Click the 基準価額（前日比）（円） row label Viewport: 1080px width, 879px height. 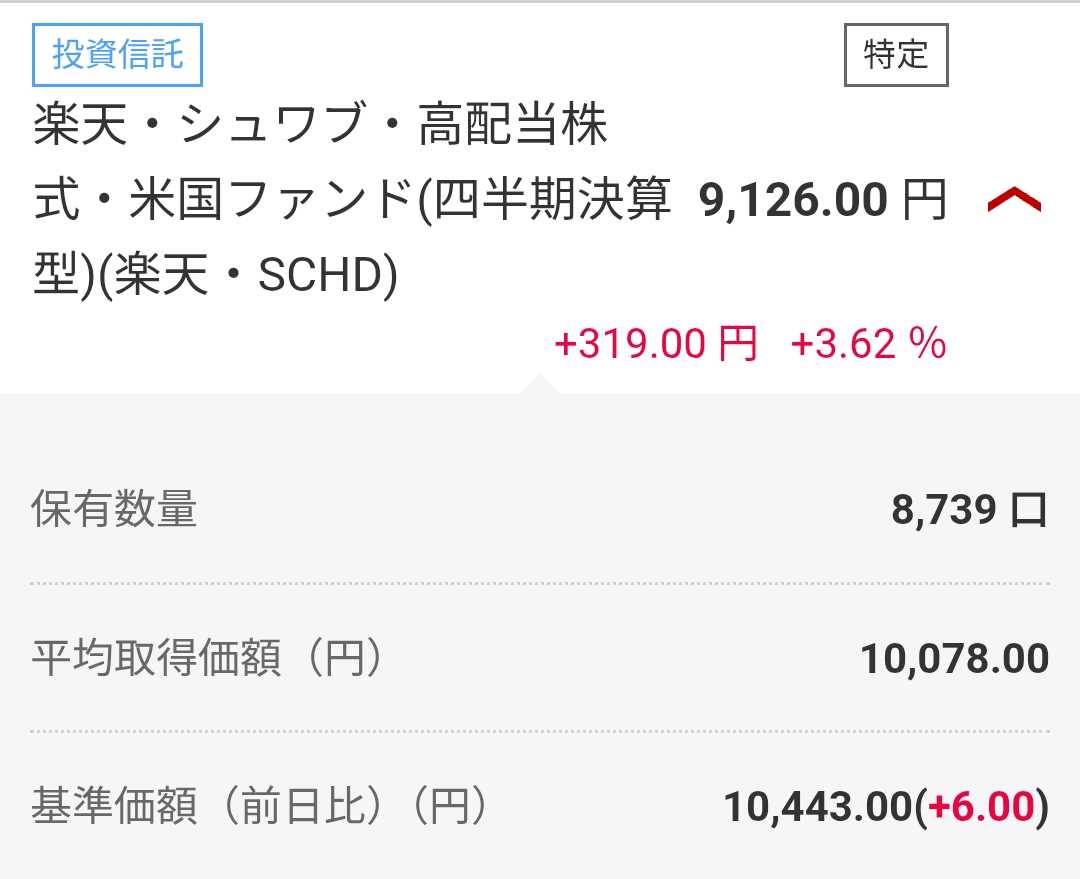pos(260,806)
